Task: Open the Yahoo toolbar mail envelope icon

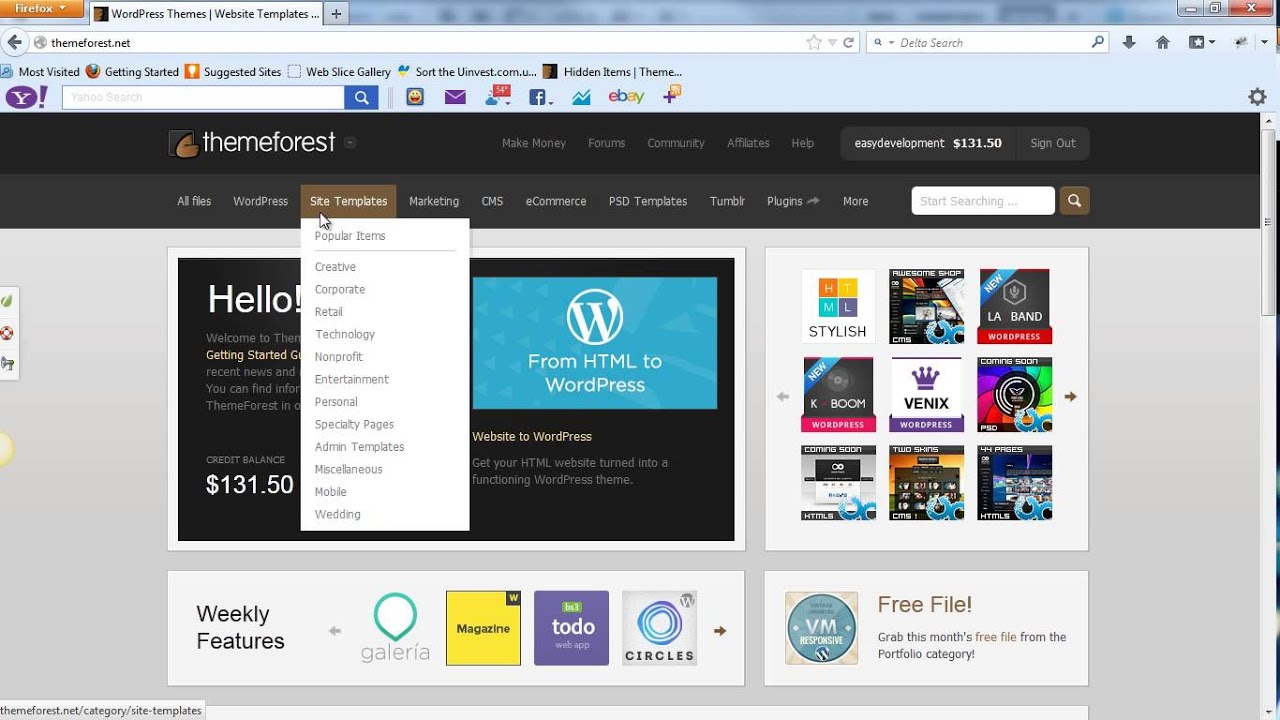Action: 455,97
